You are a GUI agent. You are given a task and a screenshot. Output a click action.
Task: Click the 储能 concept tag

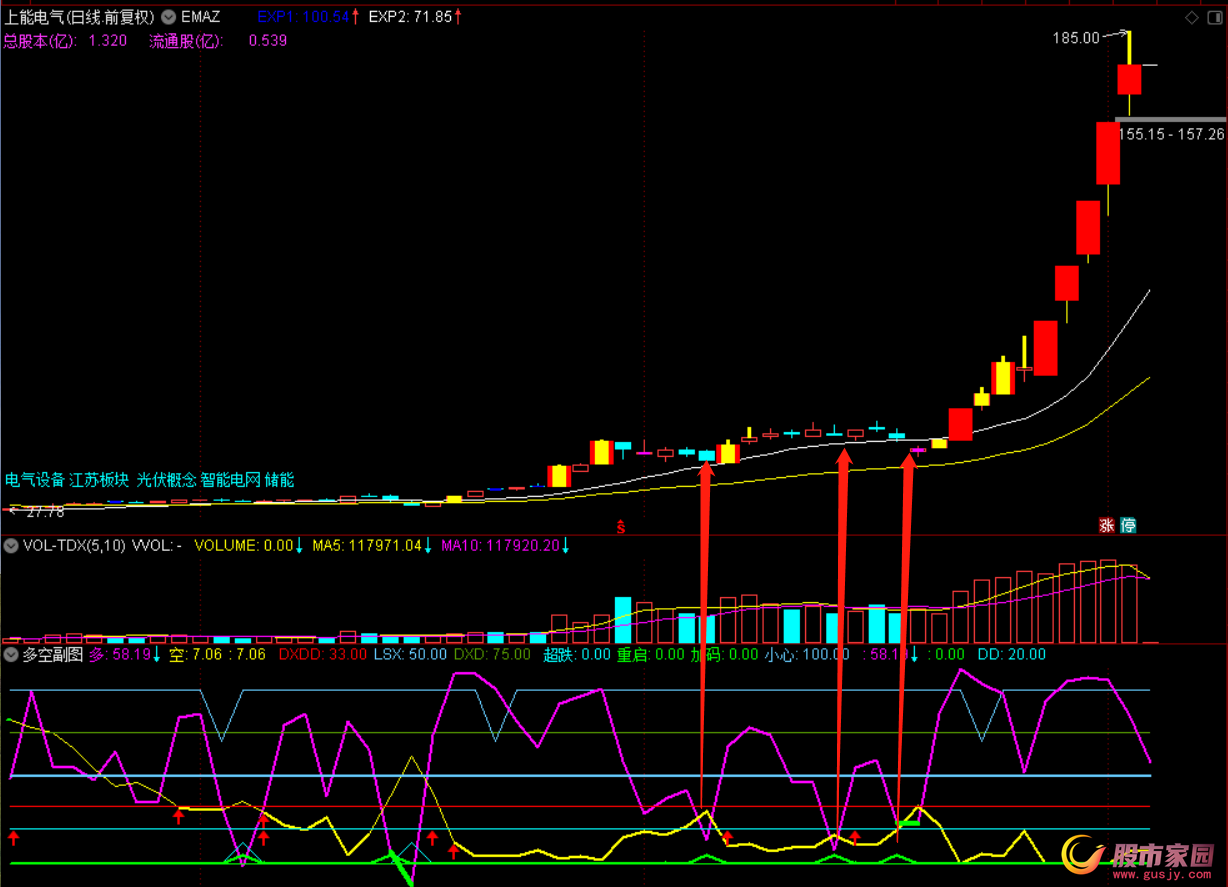point(280,480)
